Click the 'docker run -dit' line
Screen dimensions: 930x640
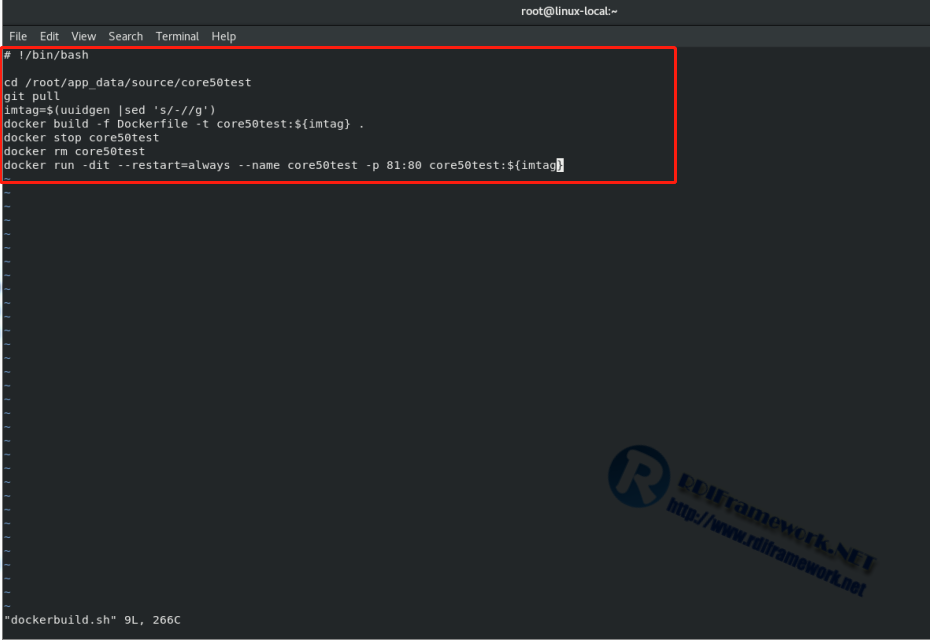coord(284,165)
